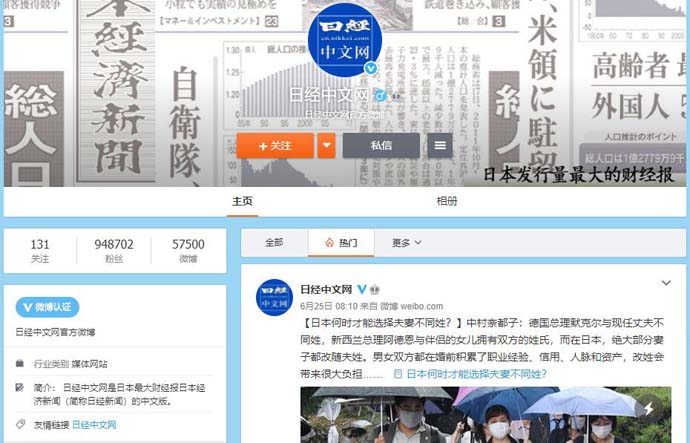This screenshot has height=443, width=690.
Task: Open the 微博 weibo.com source link
Action: (411, 306)
